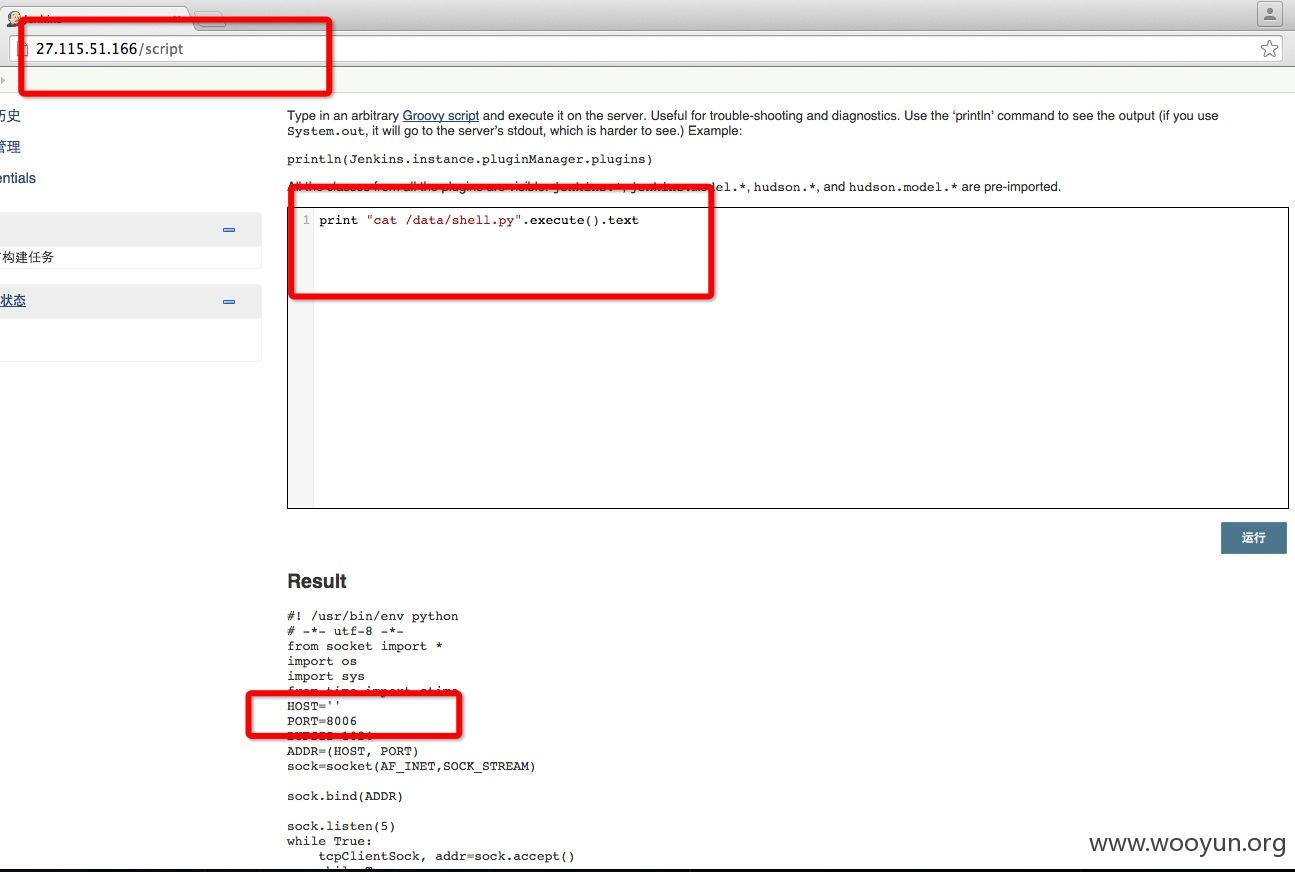1295x872 pixels.
Task: Click the 'import sys' output line
Action: coord(326,676)
